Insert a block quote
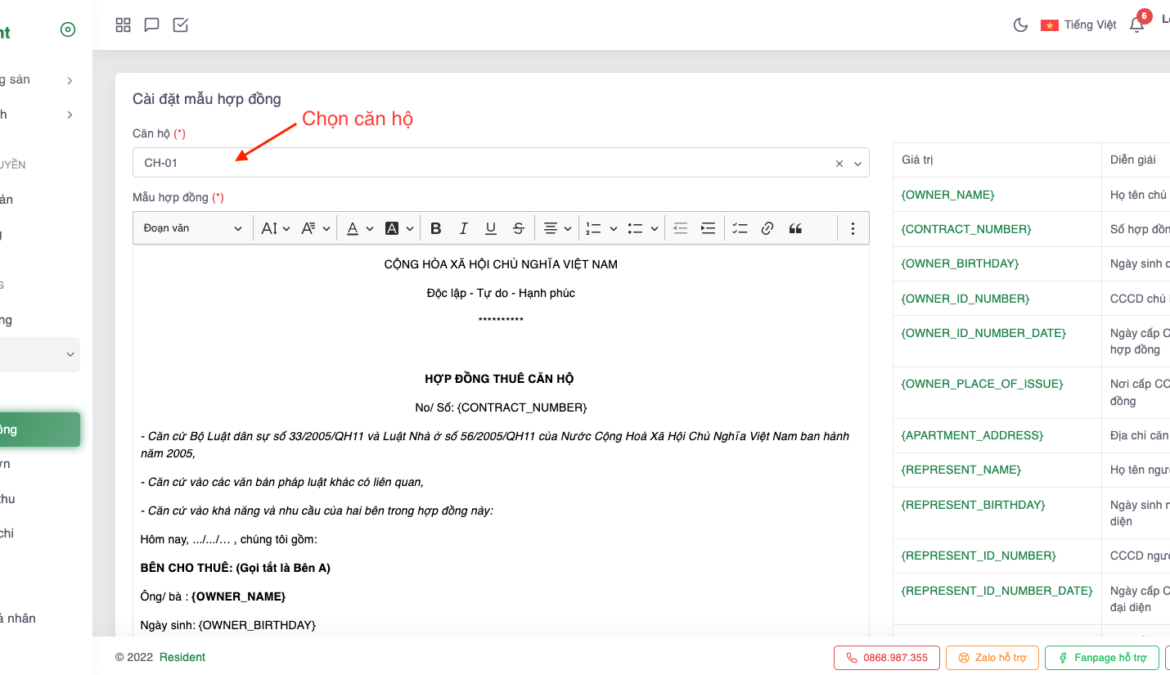The width and height of the screenshot is (1170, 675). coord(795,229)
